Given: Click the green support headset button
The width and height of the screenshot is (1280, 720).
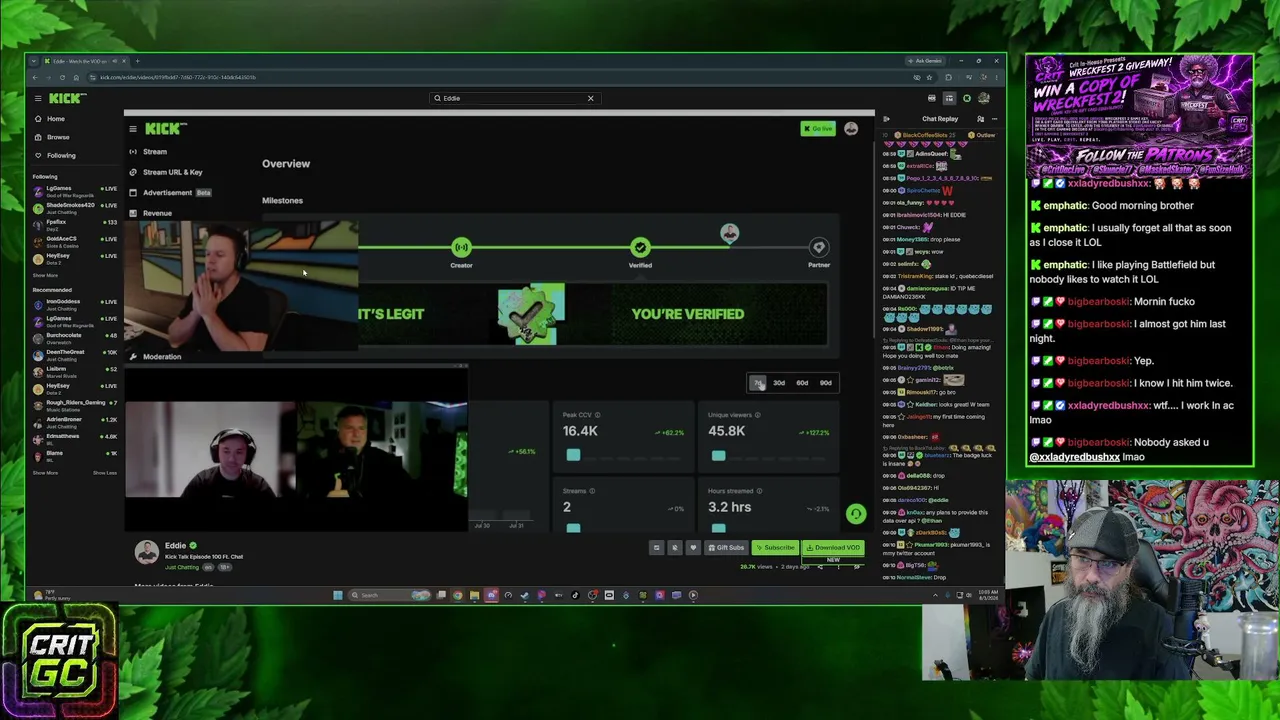Looking at the screenshot, I should click(x=856, y=514).
